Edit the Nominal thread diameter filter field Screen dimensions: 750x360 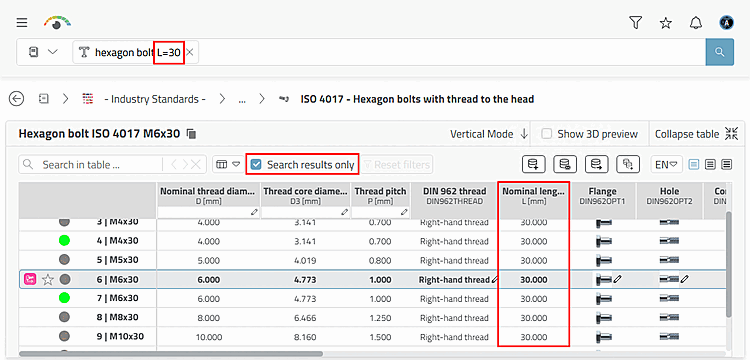coord(209,212)
